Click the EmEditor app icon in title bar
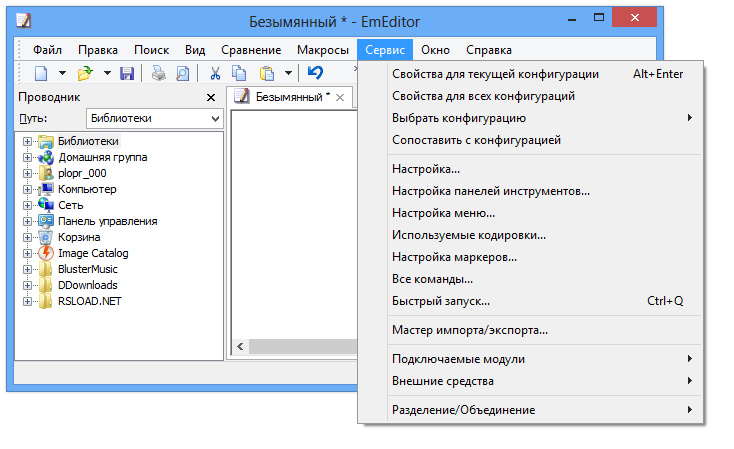Screen dimensions: 734x449 [23, 21]
